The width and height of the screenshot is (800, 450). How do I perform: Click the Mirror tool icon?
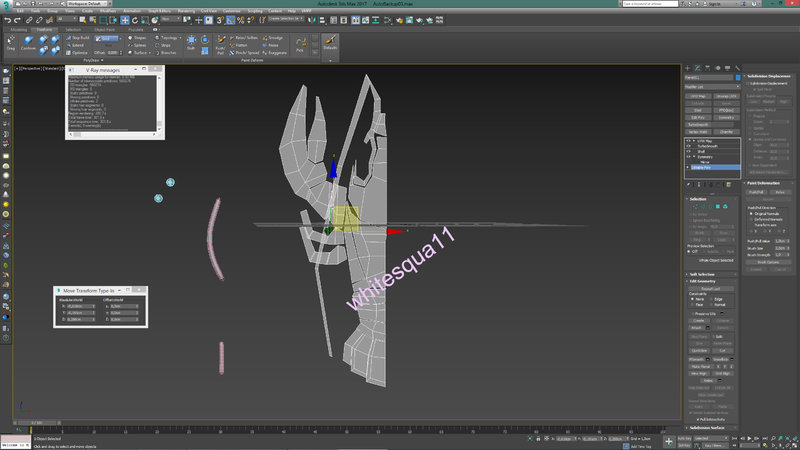pyautogui.click(x=312, y=20)
